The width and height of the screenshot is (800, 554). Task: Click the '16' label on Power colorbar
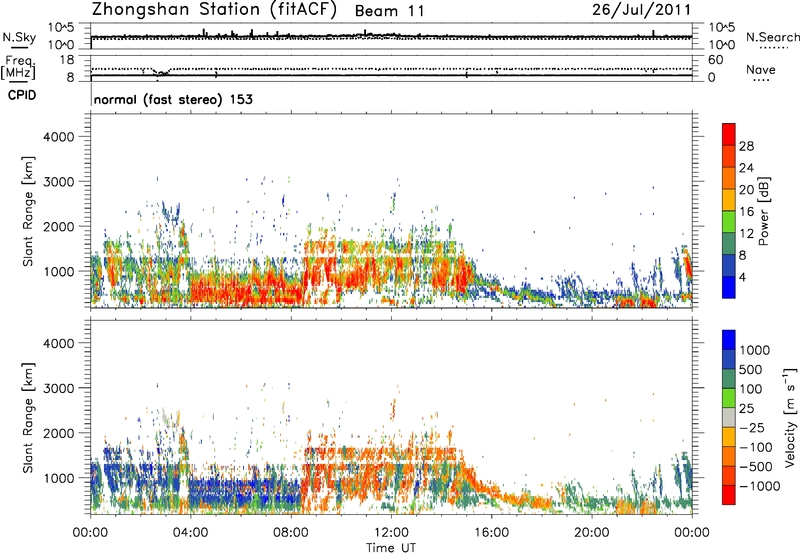click(x=746, y=212)
